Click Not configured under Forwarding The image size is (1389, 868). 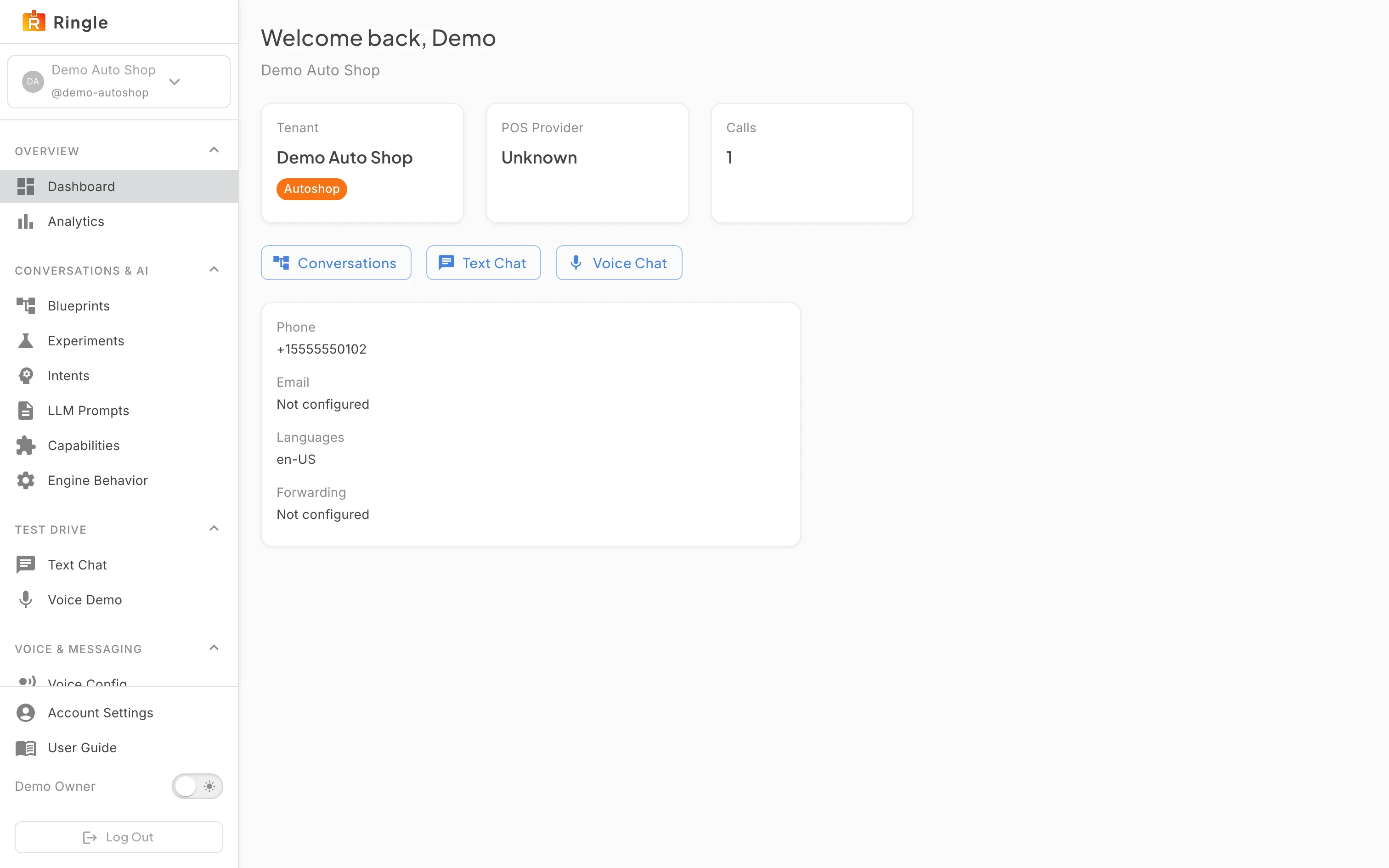point(322,514)
